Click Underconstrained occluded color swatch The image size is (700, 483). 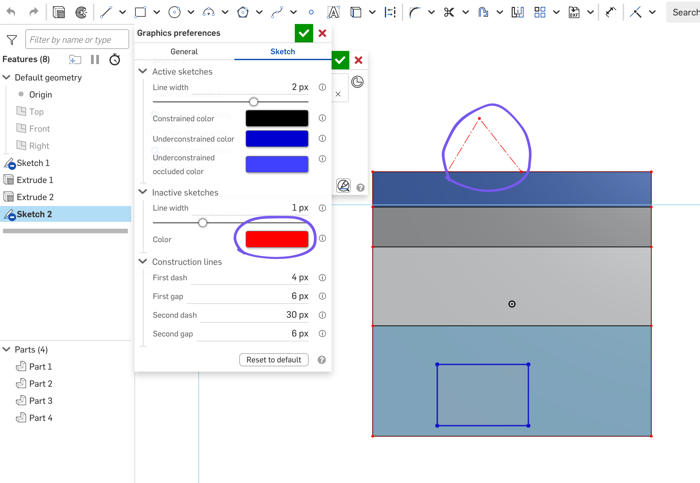(x=277, y=164)
